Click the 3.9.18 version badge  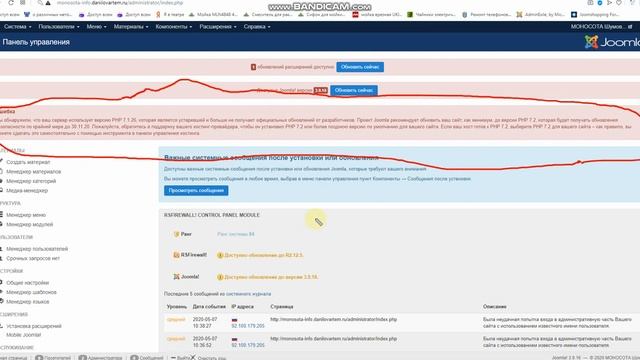tap(321, 90)
